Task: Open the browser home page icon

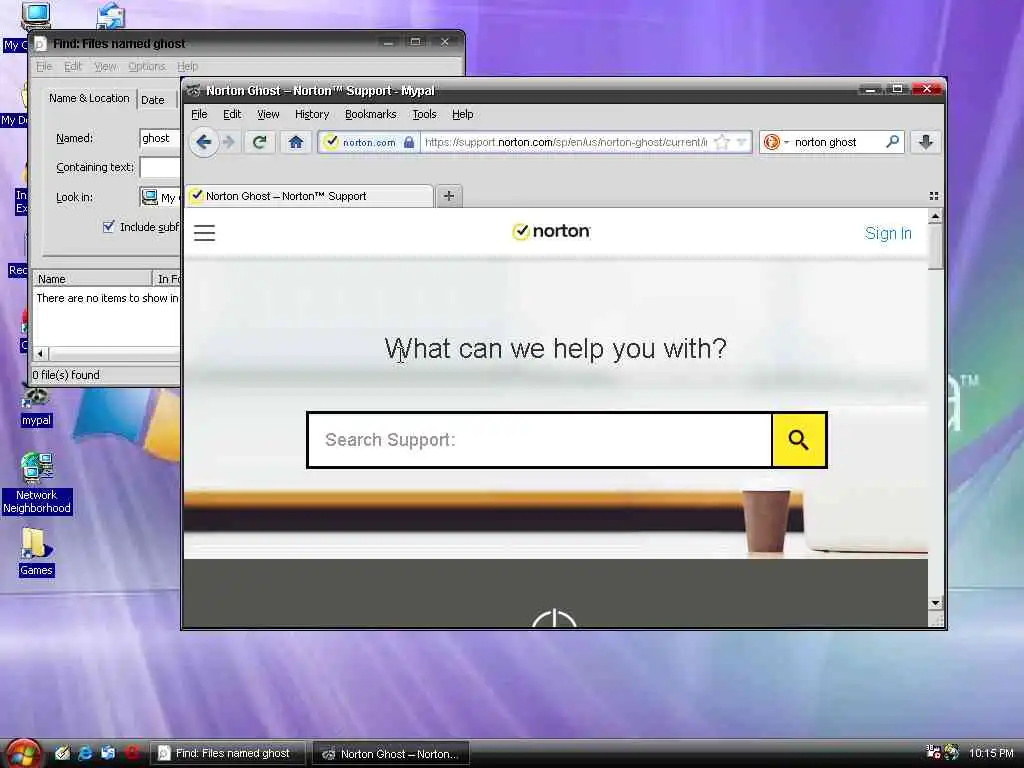Action: click(x=296, y=142)
